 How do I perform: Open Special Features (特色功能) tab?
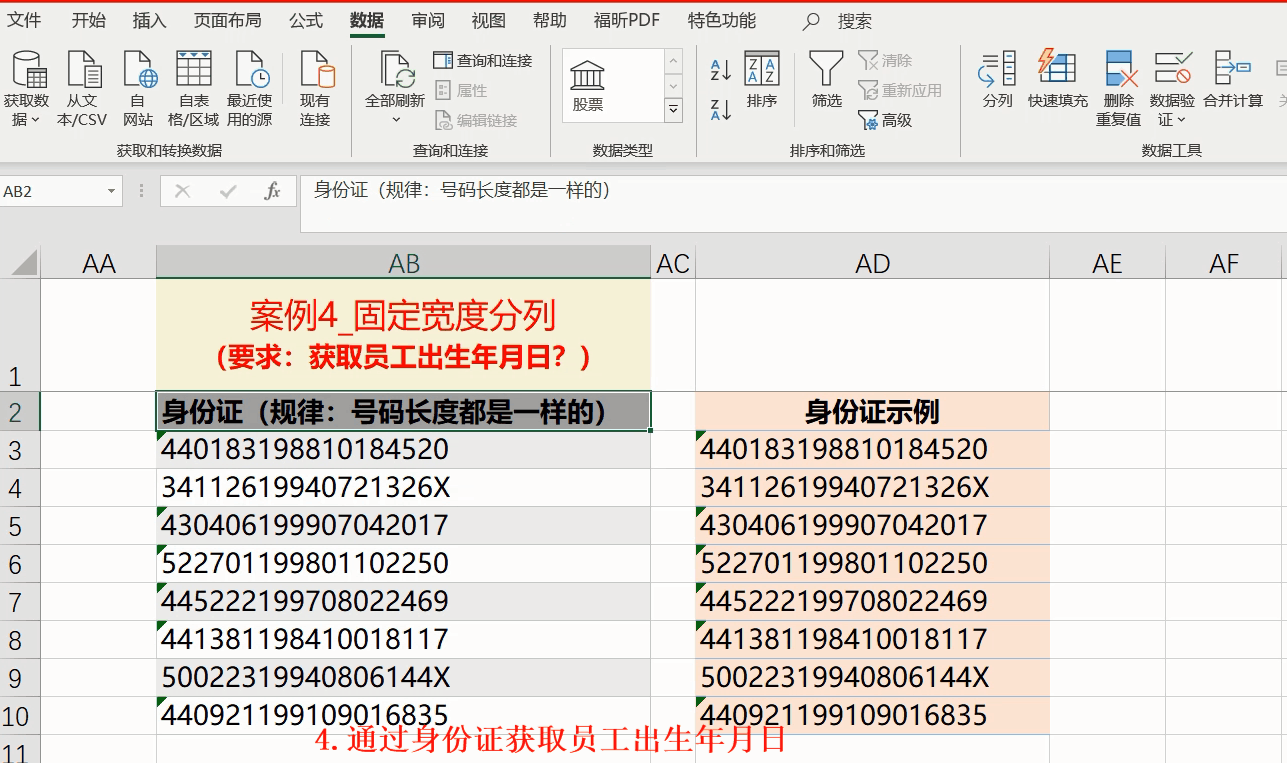pos(722,20)
